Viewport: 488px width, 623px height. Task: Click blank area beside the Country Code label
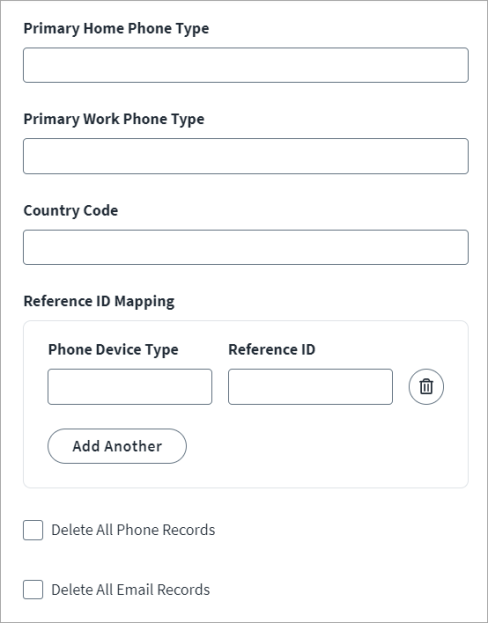click(x=294, y=211)
